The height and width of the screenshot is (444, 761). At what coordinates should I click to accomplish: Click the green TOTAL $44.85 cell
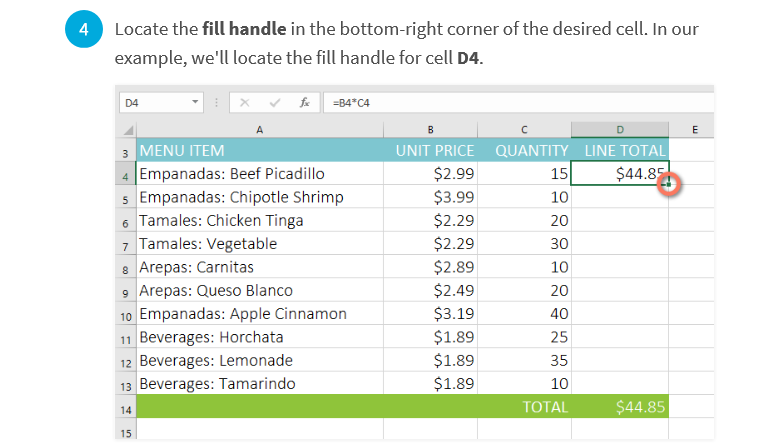pyautogui.click(x=620, y=407)
